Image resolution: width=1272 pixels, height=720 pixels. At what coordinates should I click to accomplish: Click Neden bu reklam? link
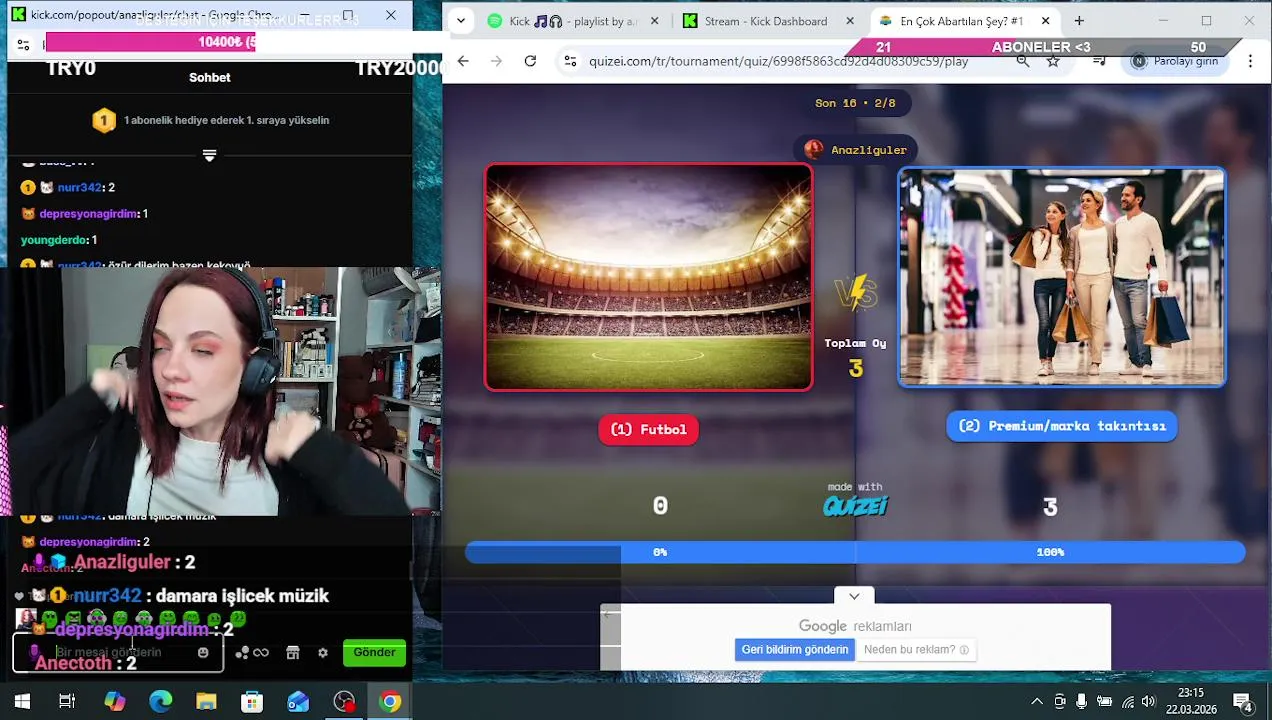pos(916,649)
